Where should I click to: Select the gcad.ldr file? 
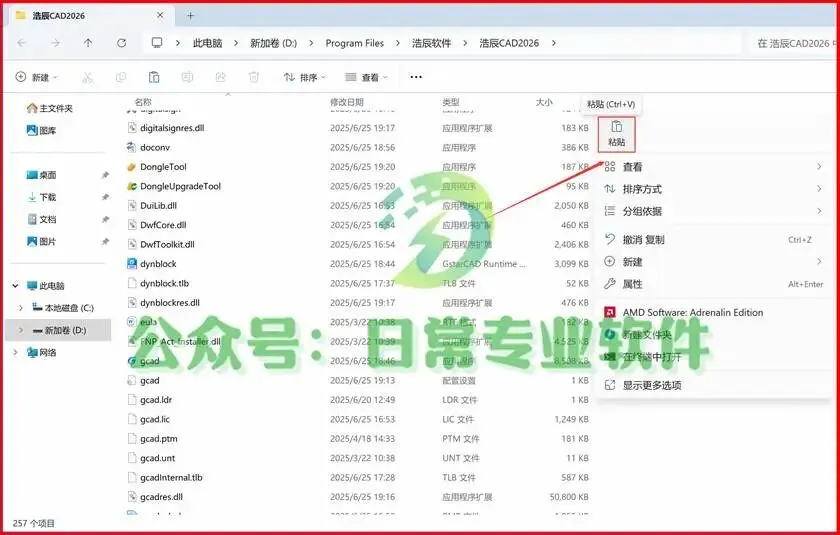point(156,400)
